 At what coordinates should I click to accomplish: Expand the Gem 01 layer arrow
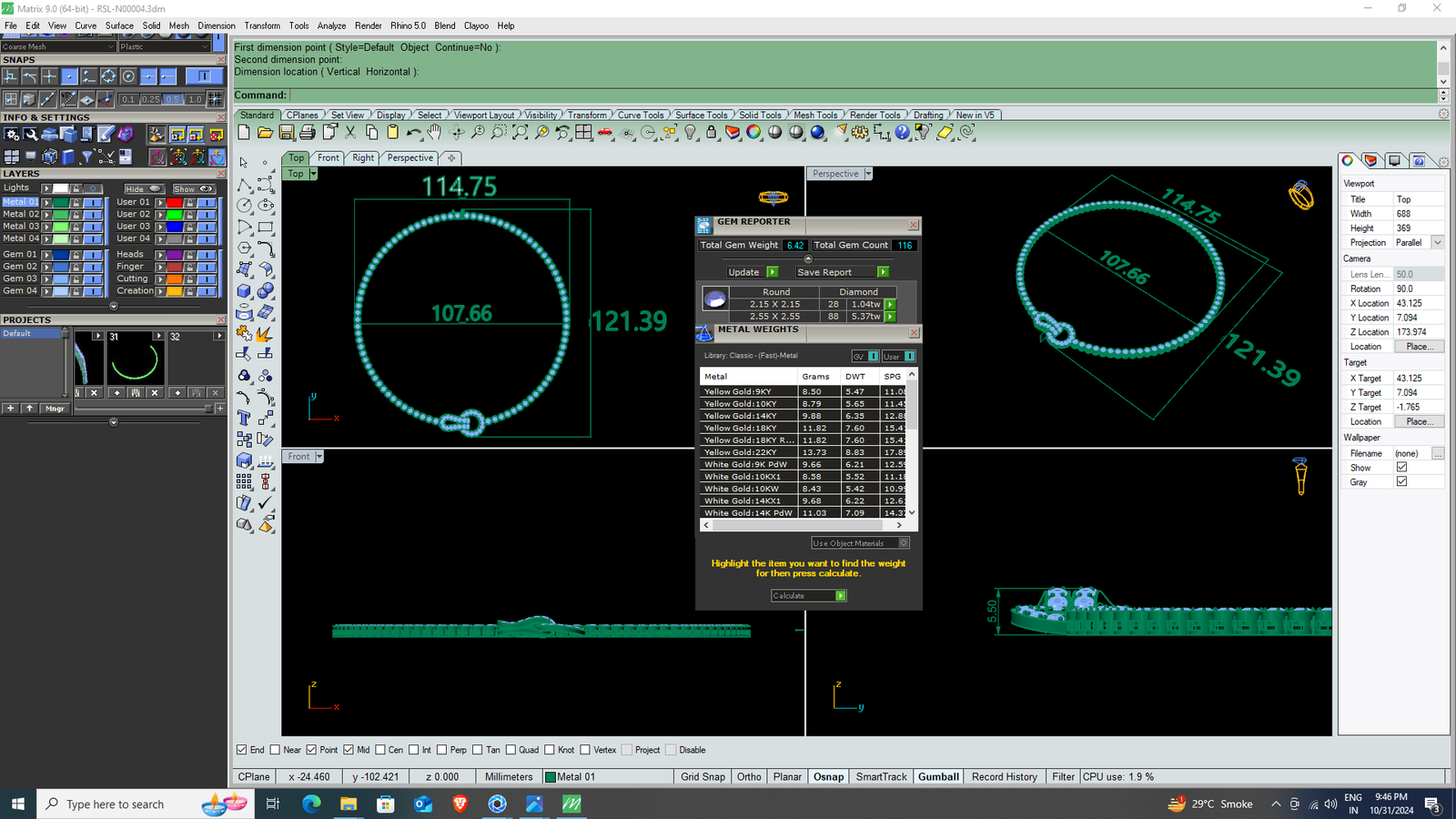pos(45,255)
